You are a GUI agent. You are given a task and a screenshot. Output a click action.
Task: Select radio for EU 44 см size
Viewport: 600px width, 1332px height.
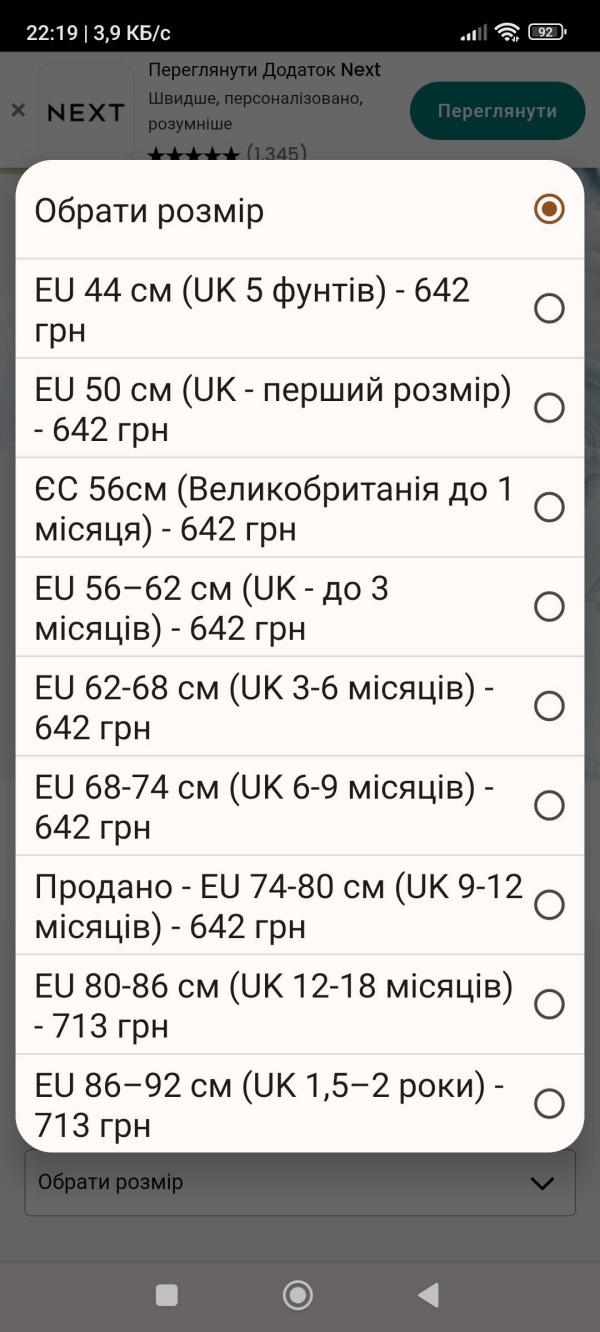[549, 308]
